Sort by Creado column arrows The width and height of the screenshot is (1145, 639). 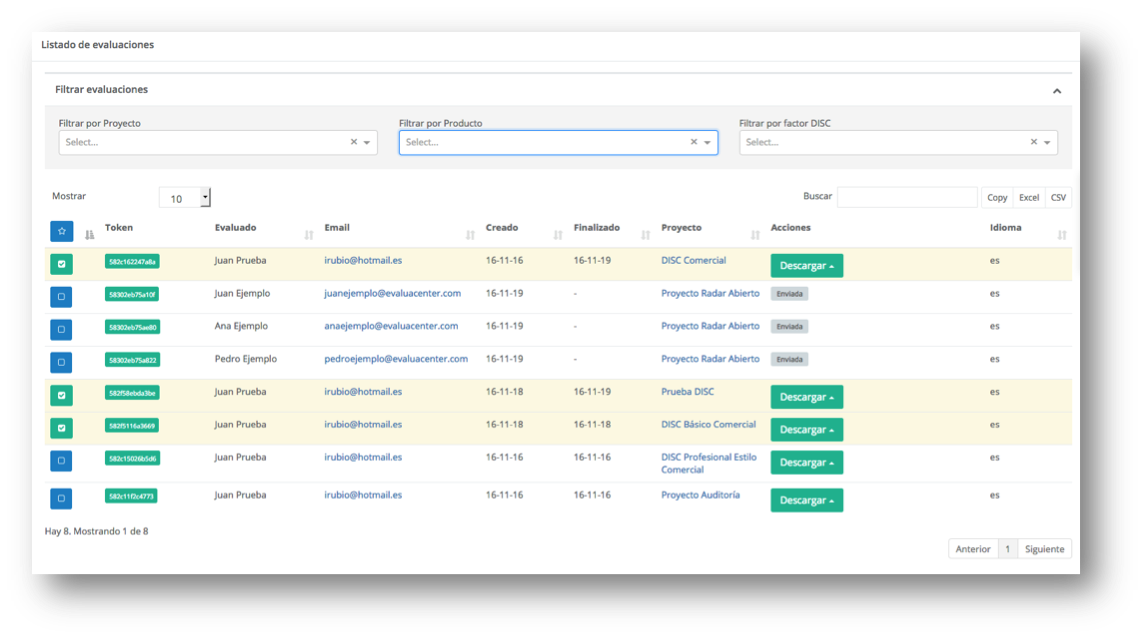[558, 234]
